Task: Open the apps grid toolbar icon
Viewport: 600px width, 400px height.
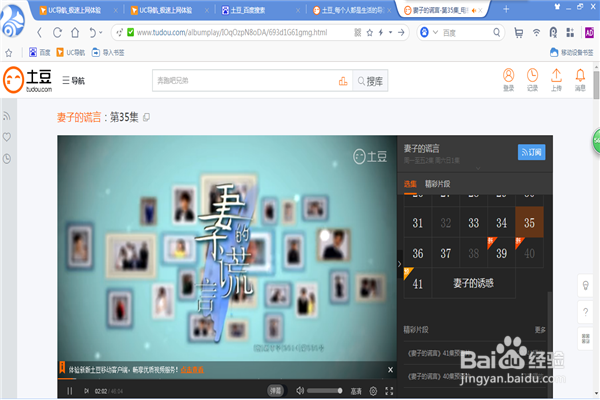Action: [x=570, y=33]
